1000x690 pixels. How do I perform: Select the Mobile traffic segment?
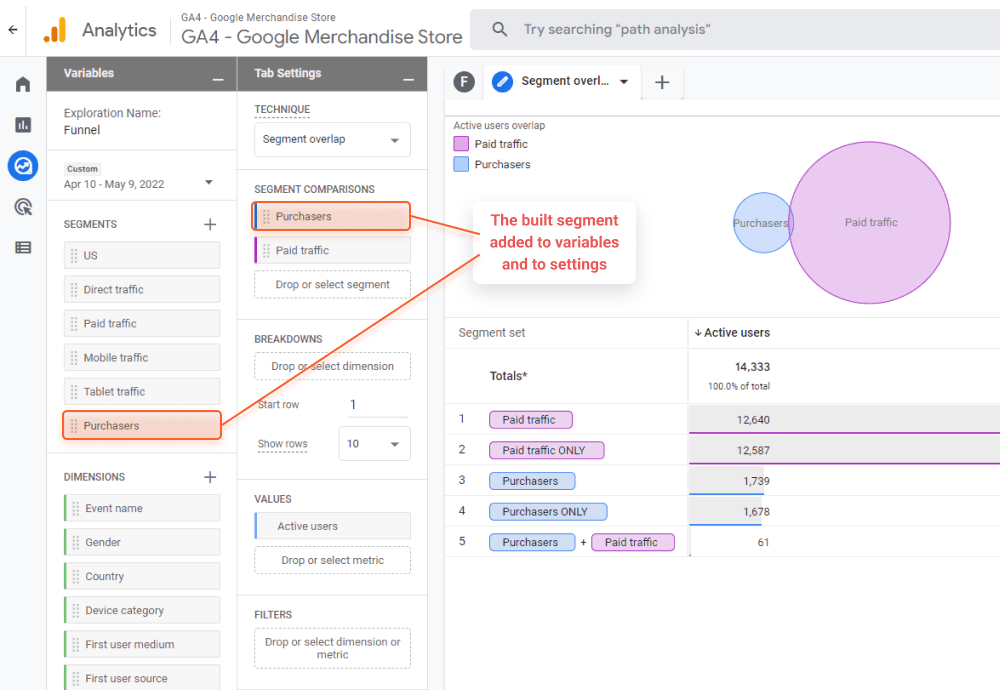pyautogui.click(x=142, y=358)
